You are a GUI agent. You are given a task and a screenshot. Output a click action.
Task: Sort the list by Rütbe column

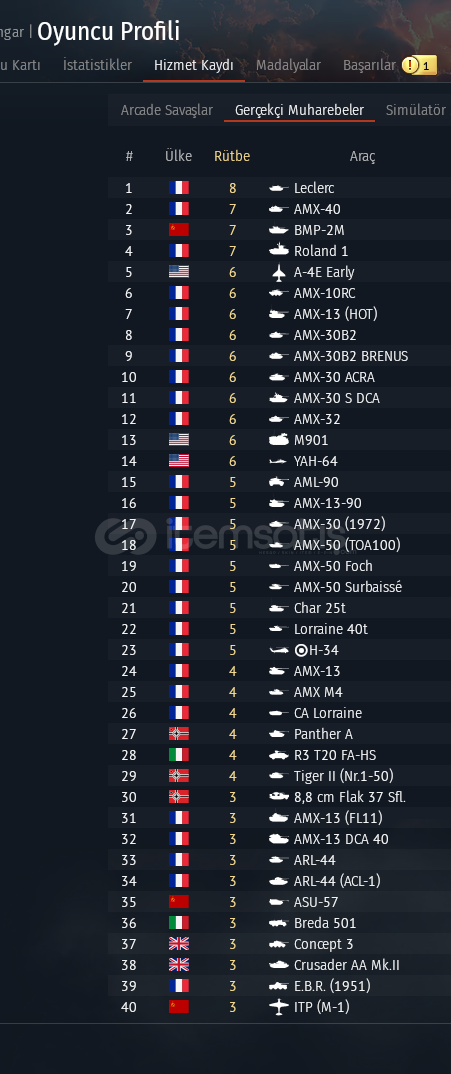click(x=232, y=156)
